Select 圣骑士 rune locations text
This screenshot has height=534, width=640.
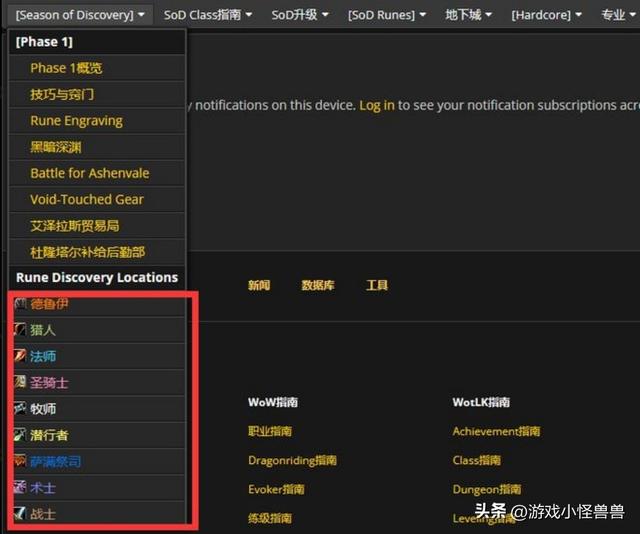(49, 383)
